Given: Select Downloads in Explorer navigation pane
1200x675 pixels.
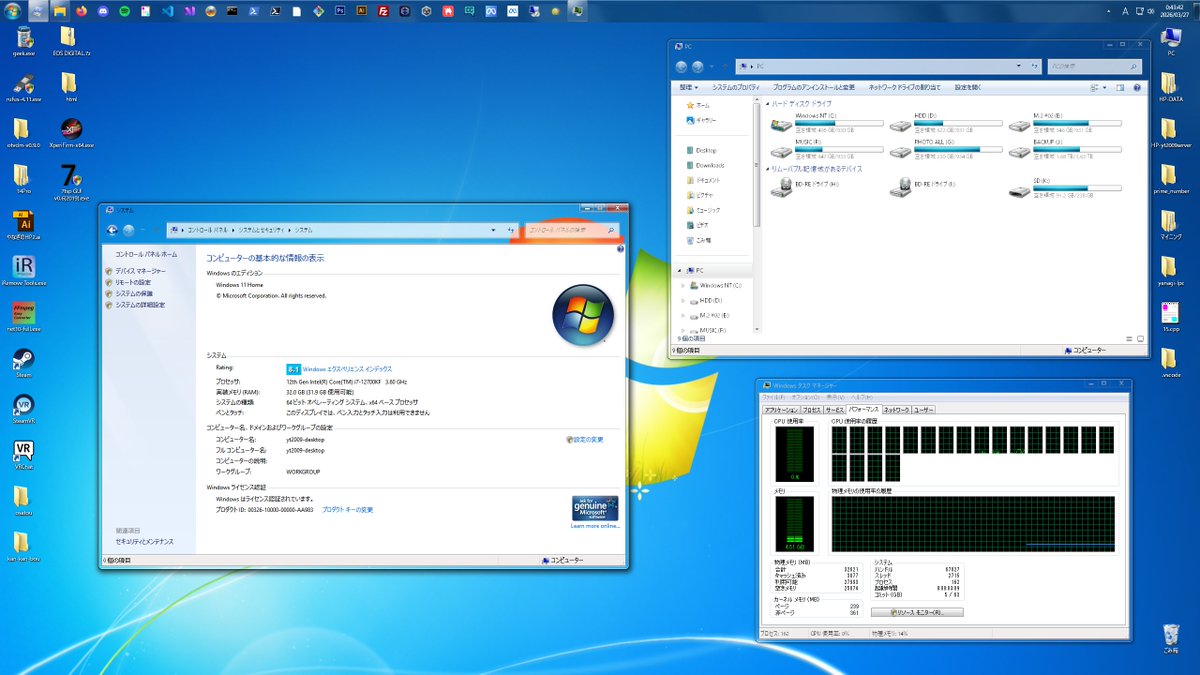Looking at the screenshot, I should [x=710, y=165].
